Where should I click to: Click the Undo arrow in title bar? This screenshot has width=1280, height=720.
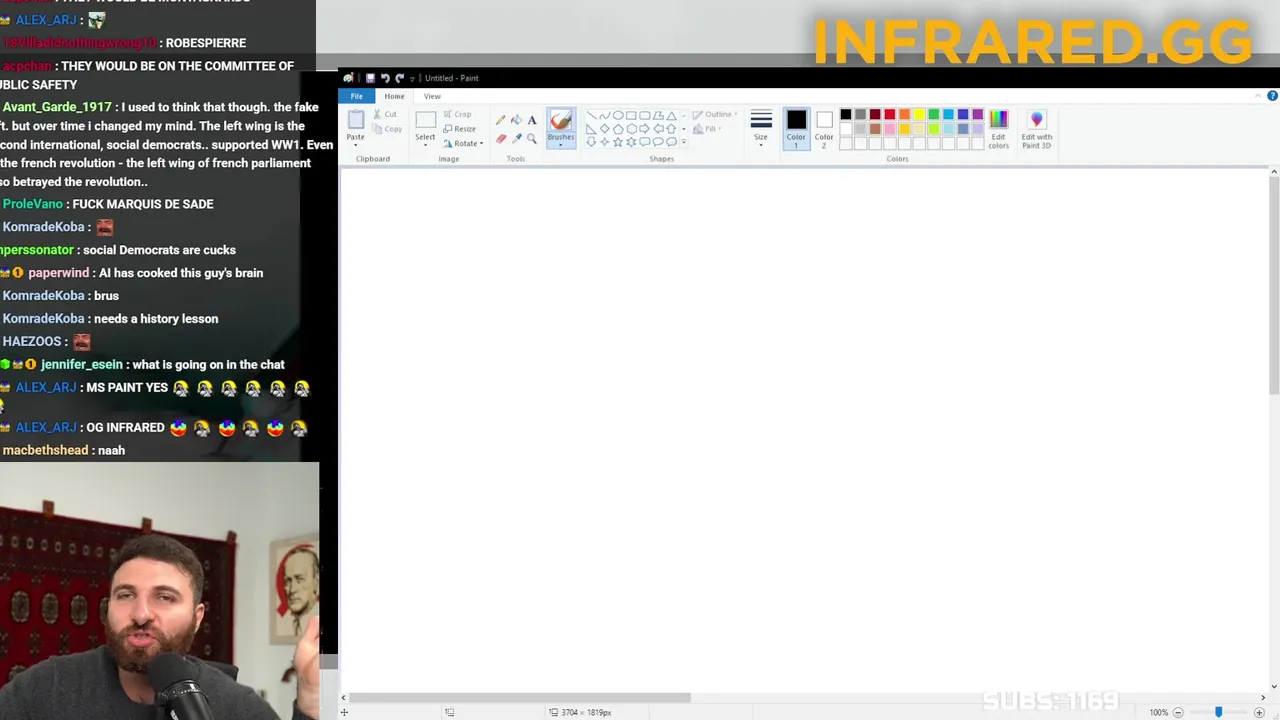[385, 78]
